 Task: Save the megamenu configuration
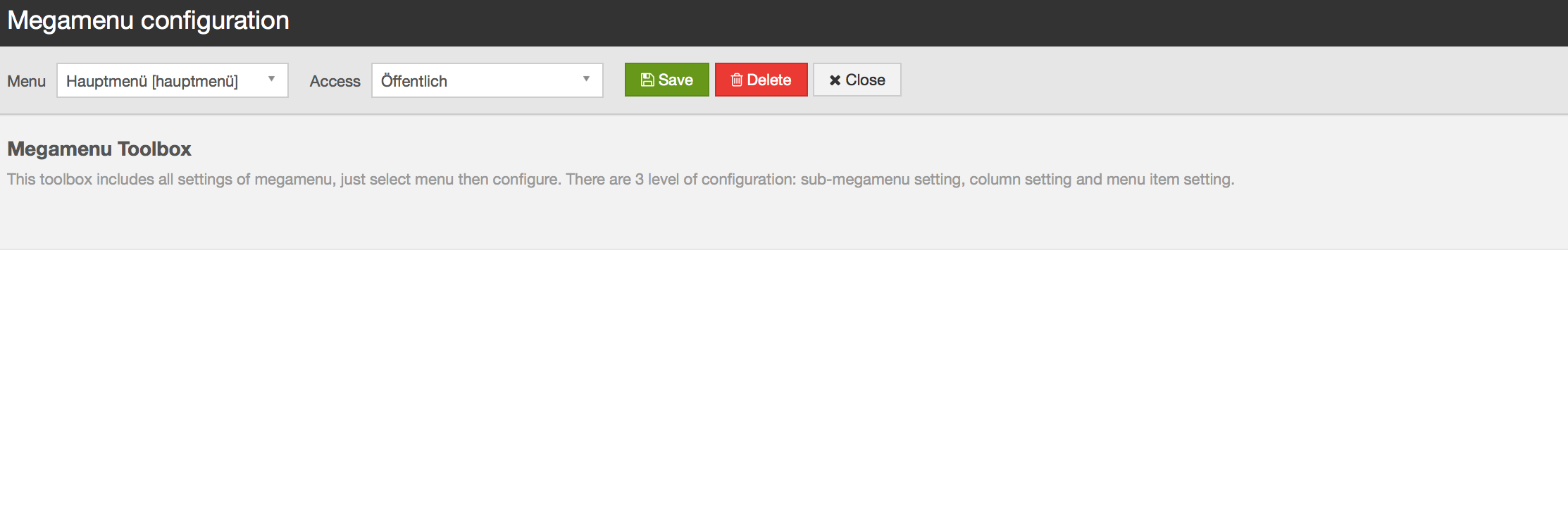(x=666, y=80)
